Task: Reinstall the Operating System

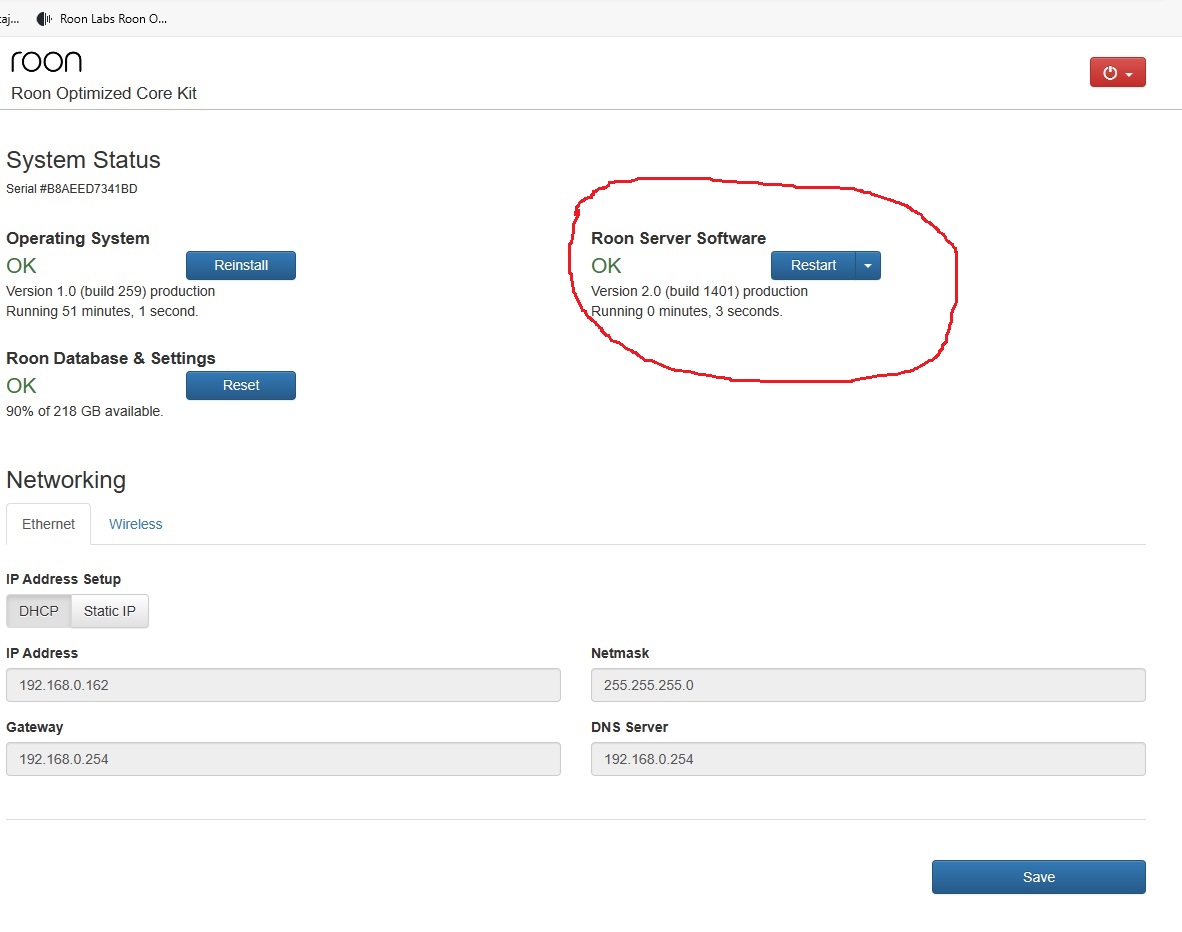Action: click(240, 265)
